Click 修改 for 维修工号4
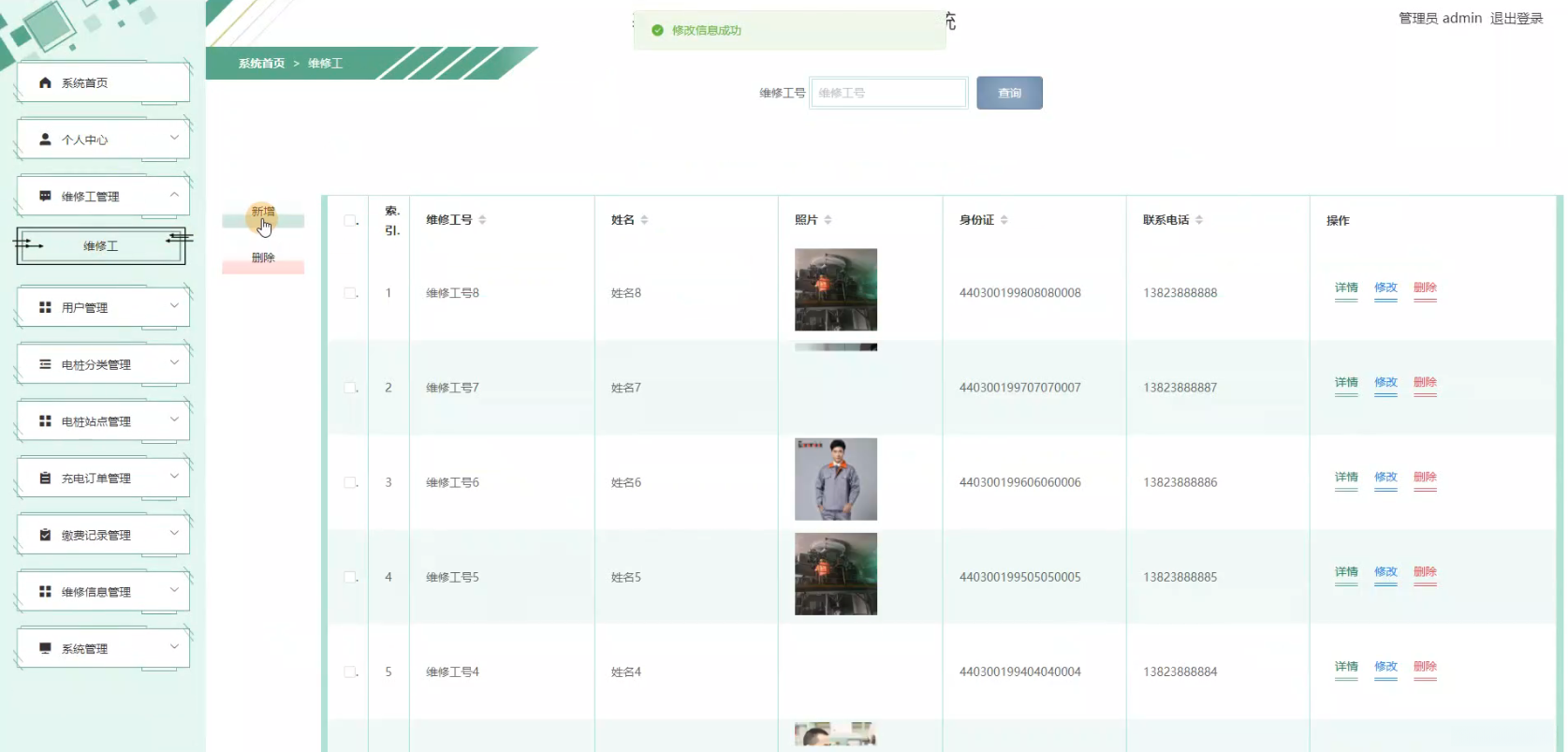 tap(1385, 667)
